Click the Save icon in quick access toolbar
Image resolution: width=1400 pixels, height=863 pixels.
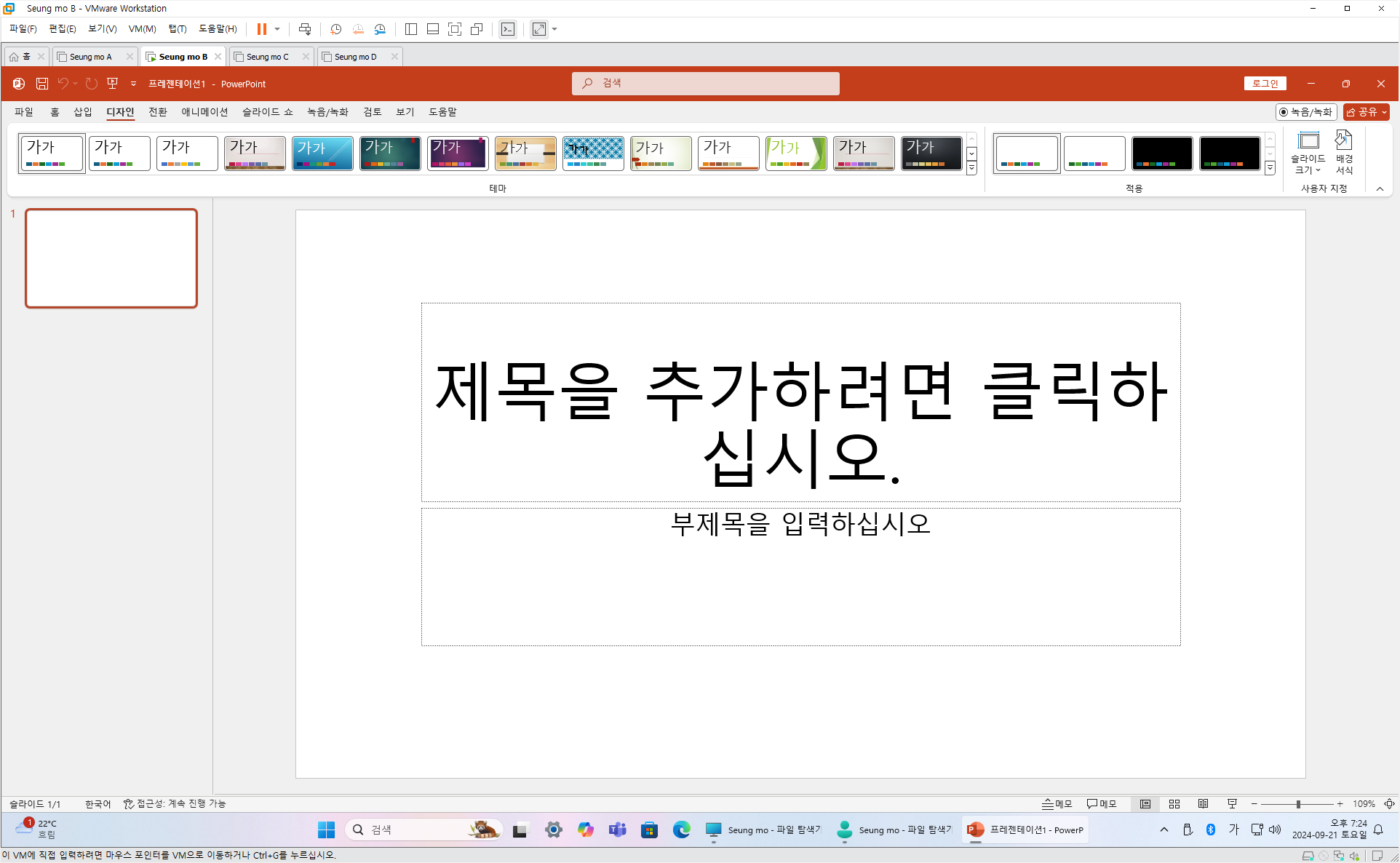pos(42,84)
